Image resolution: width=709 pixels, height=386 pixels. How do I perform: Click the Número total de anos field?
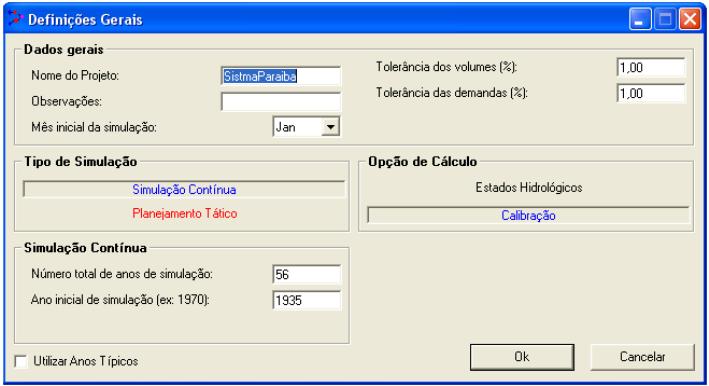click(x=307, y=274)
